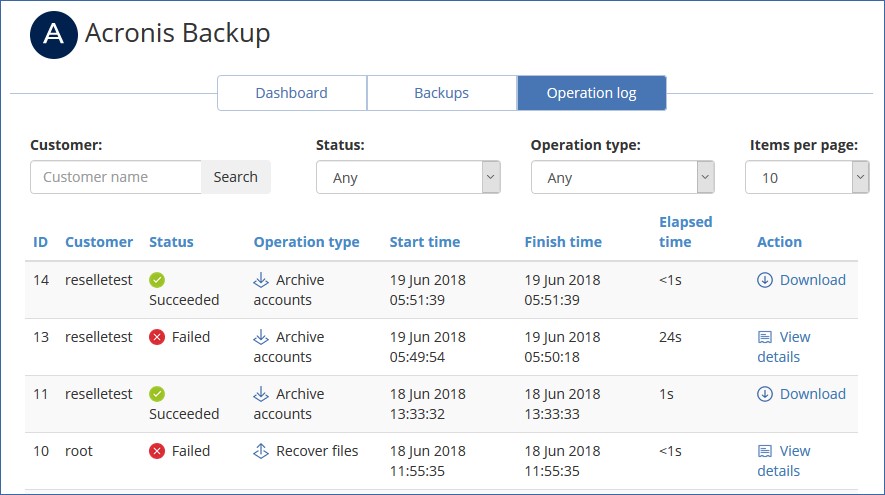885x495 pixels.
Task: Click the Search button
Action: 235,177
